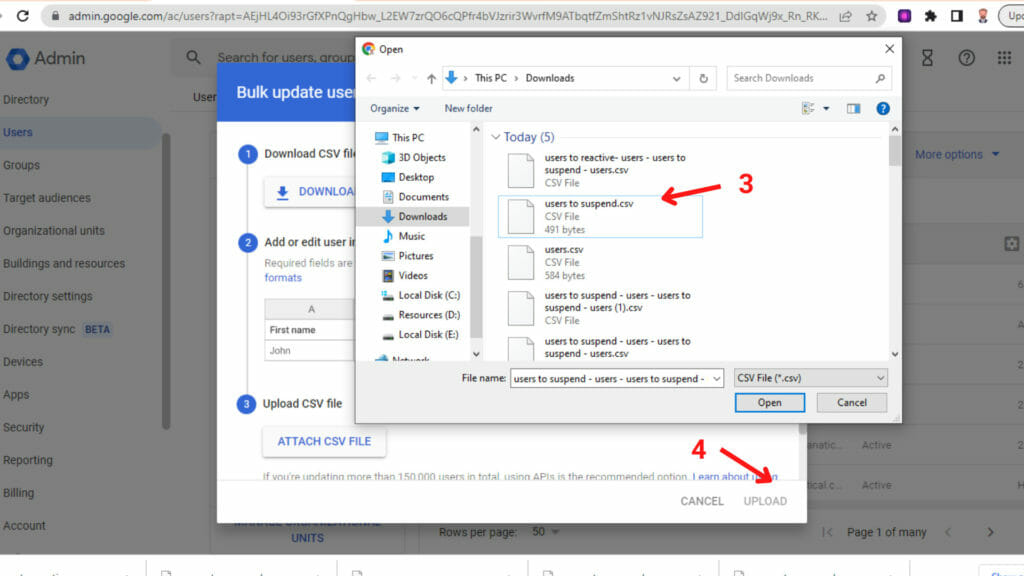Go up one folder level in the dialog
This screenshot has width=1024, height=576.
(x=432, y=78)
